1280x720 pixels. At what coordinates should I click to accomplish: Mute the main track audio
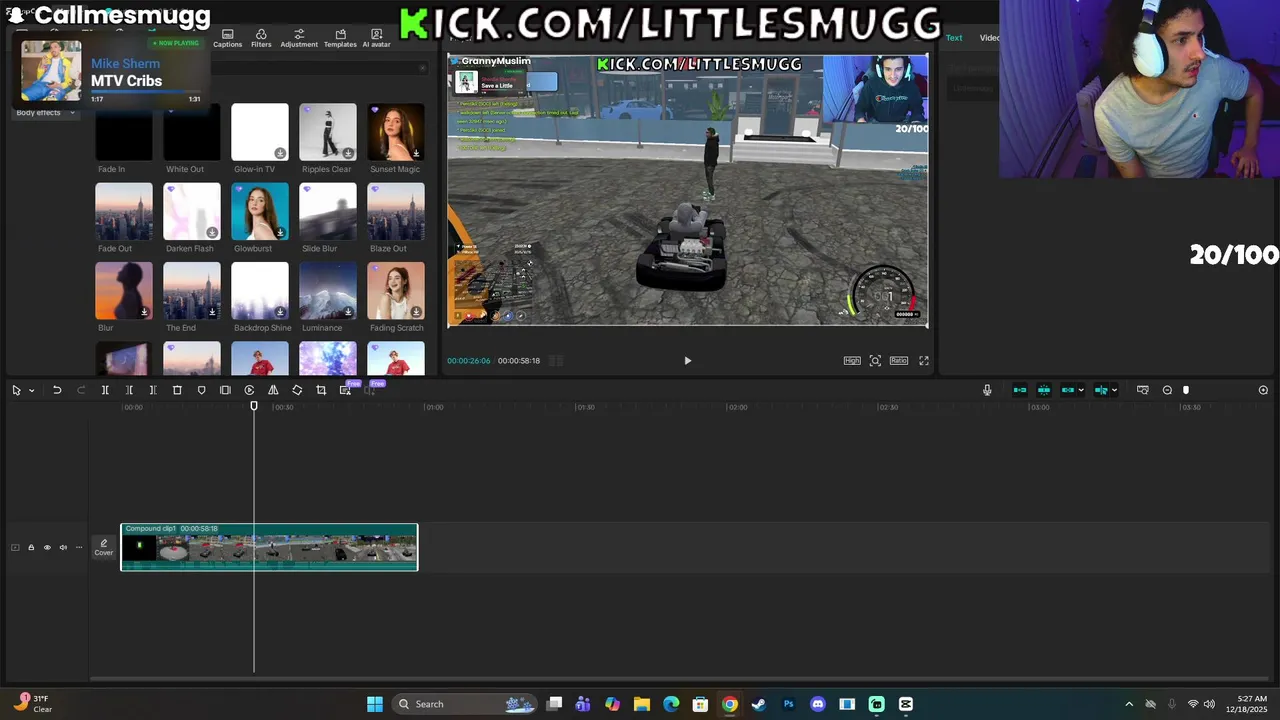[63, 547]
